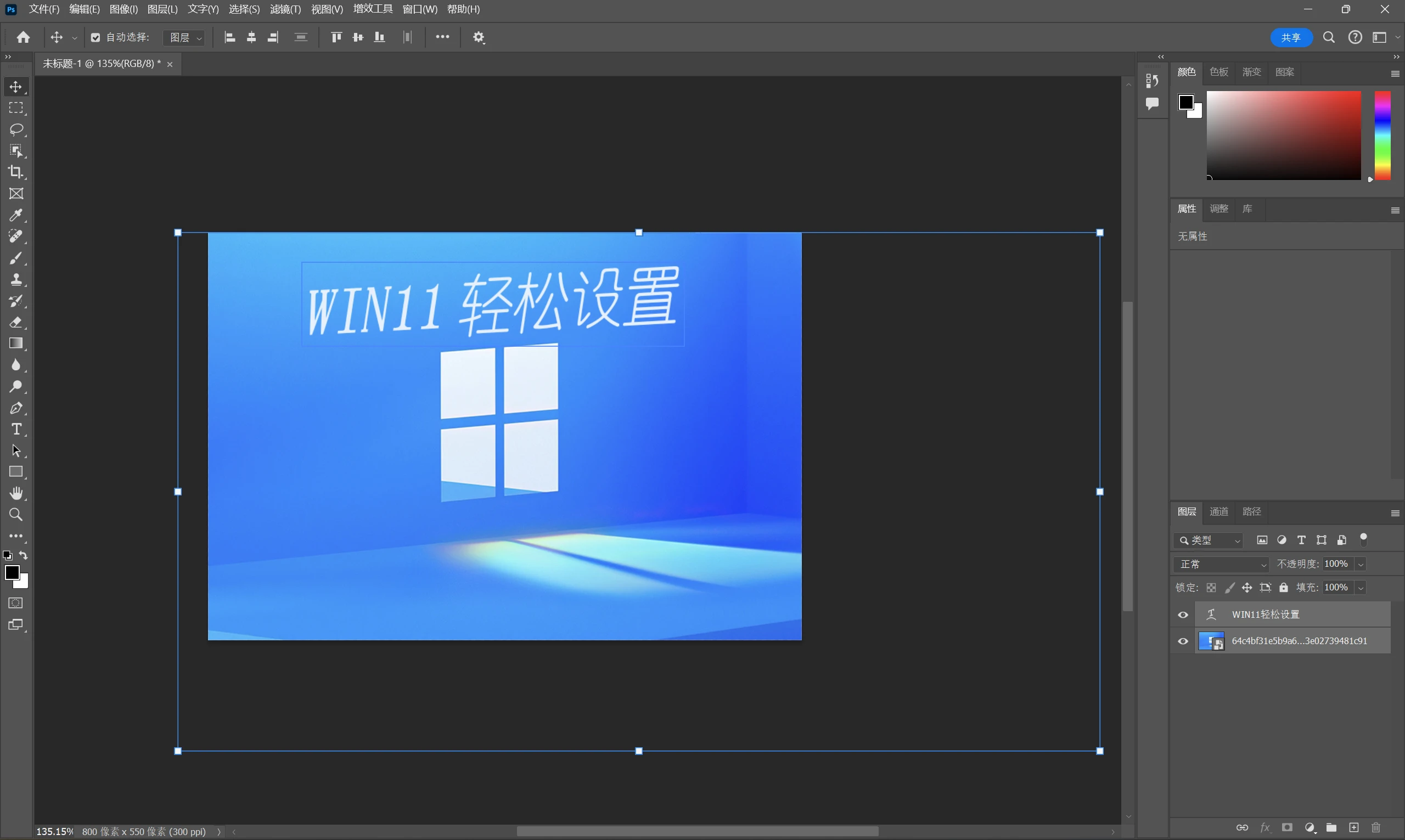Toggle lock transparent pixels

[x=1211, y=588]
